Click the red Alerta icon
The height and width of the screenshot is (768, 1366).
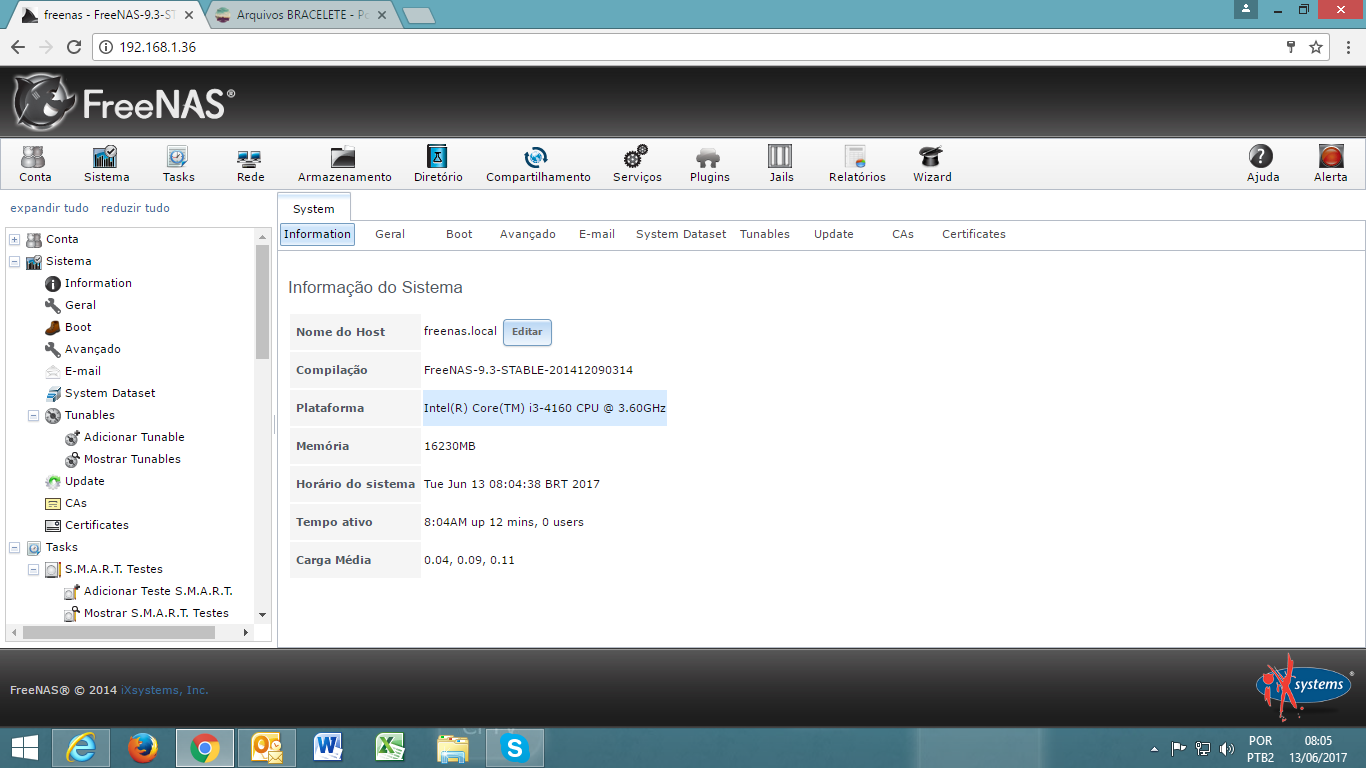click(1330, 164)
